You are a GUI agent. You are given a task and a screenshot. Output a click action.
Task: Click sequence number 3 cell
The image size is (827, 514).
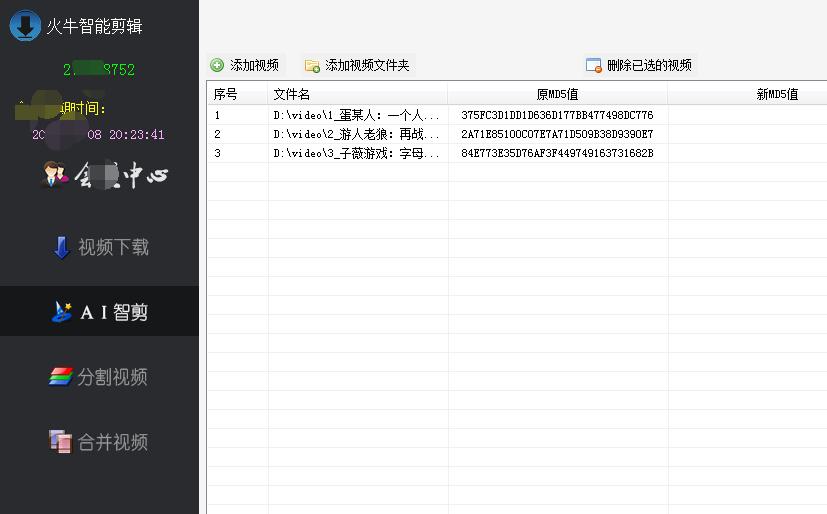217,153
